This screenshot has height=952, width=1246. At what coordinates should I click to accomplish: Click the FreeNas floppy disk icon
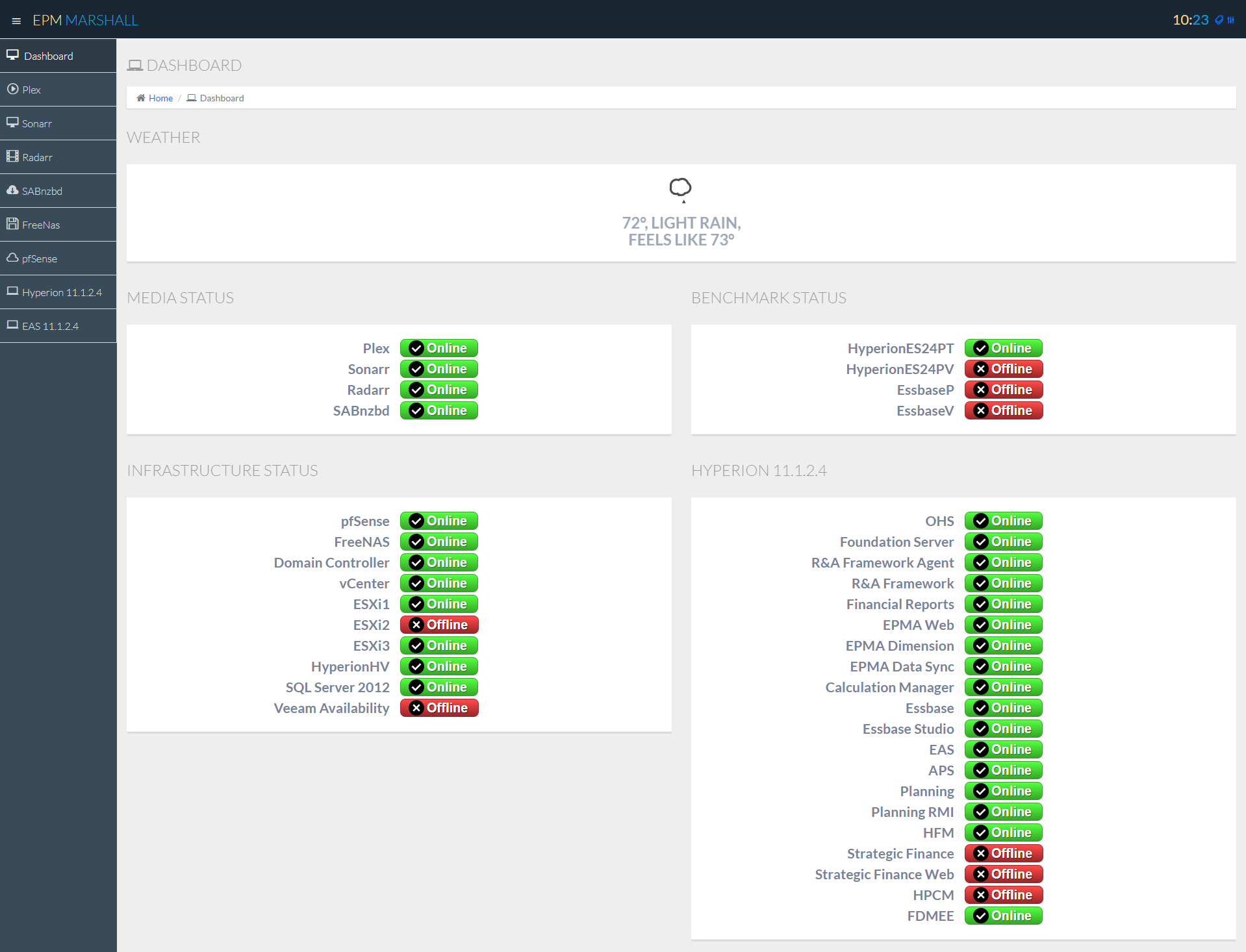pos(12,224)
